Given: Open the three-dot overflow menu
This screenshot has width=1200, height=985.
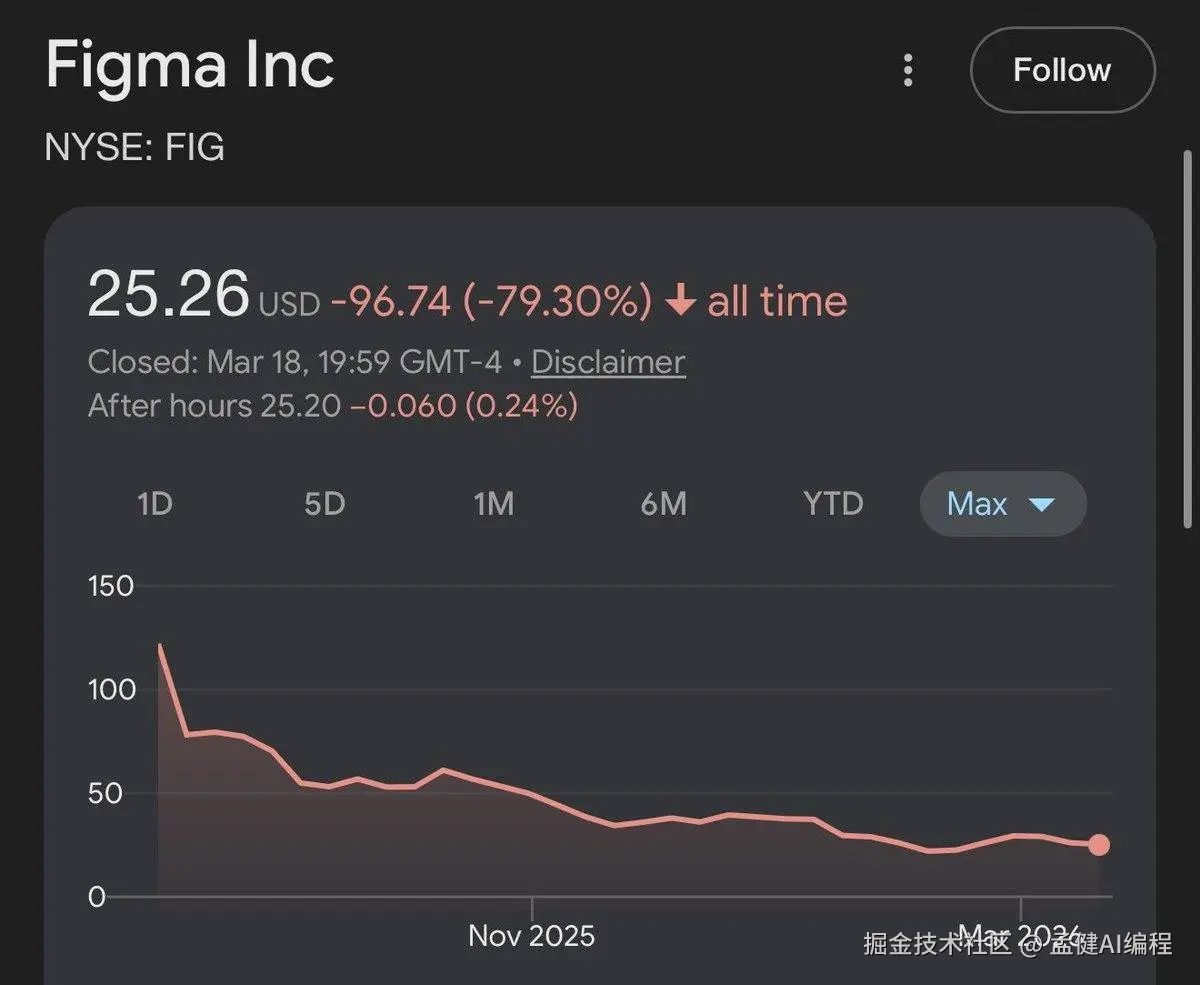Looking at the screenshot, I should click(908, 70).
